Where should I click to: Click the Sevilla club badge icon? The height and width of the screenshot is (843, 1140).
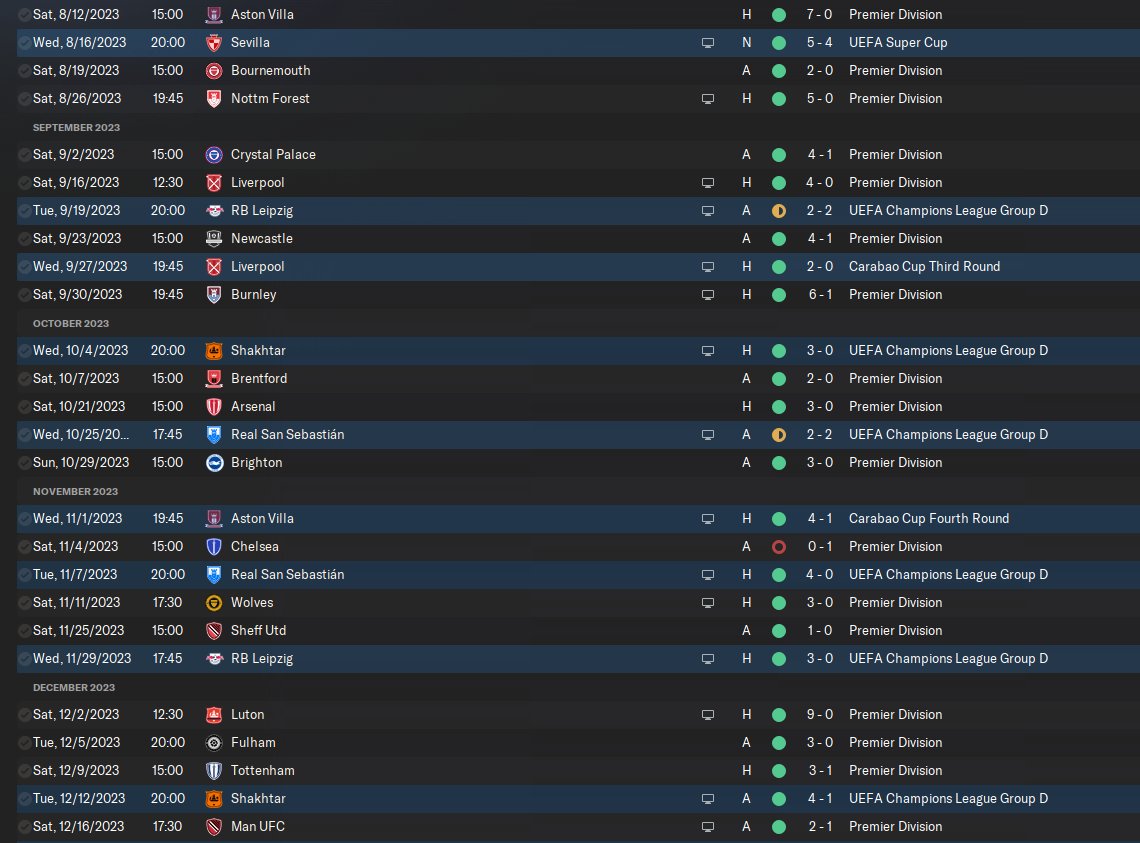click(x=213, y=43)
